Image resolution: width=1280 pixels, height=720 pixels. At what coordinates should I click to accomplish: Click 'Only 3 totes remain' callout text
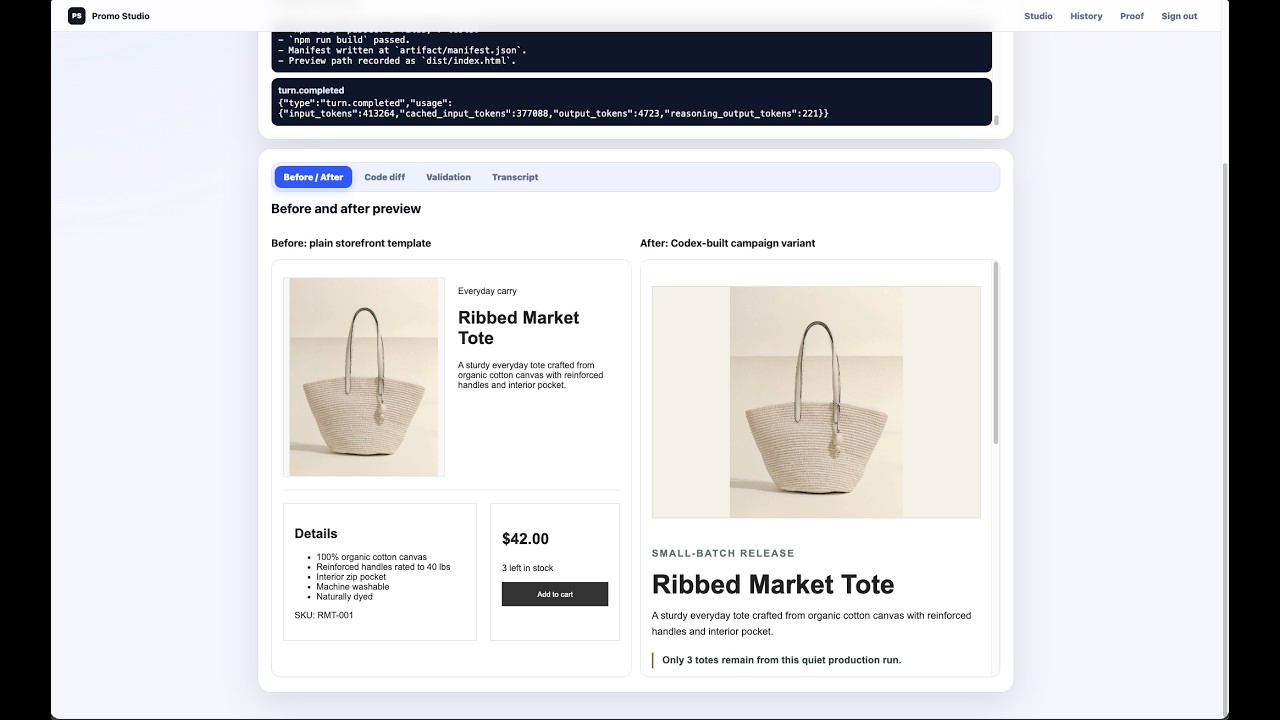[781, 660]
